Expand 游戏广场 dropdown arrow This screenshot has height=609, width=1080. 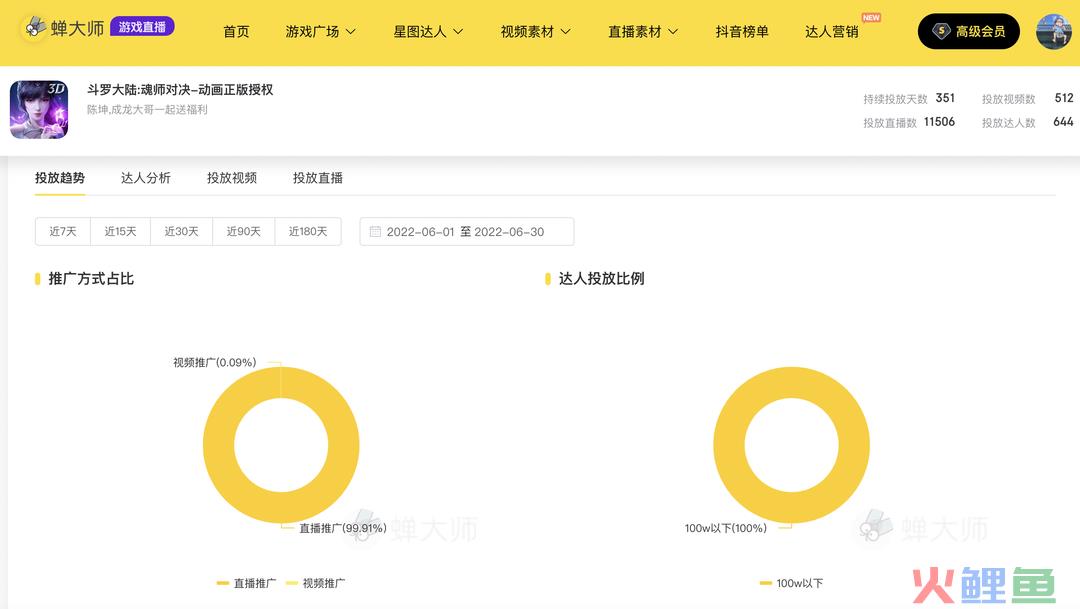point(351,32)
